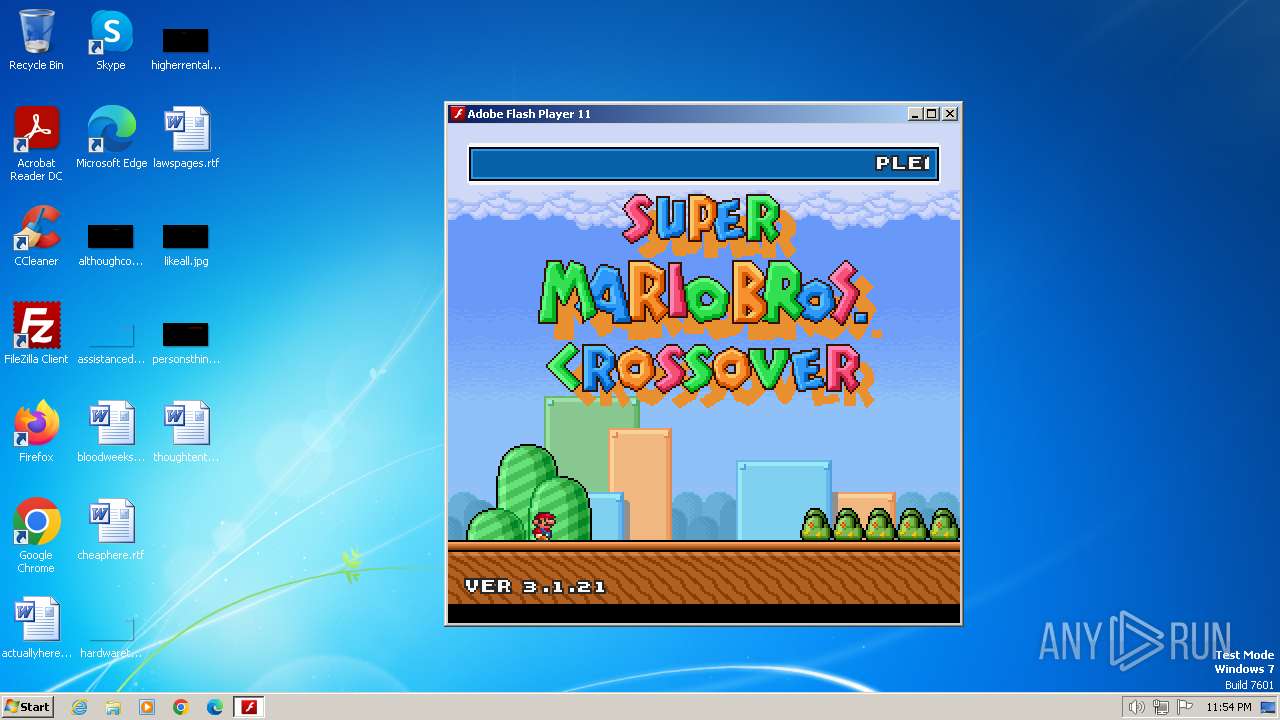Select the hardwareth desktop file

(111, 638)
